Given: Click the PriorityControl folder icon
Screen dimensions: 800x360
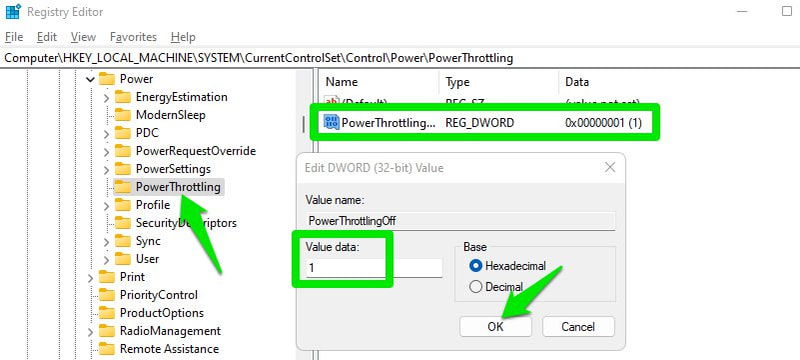Looking at the screenshot, I should tap(107, 295).
